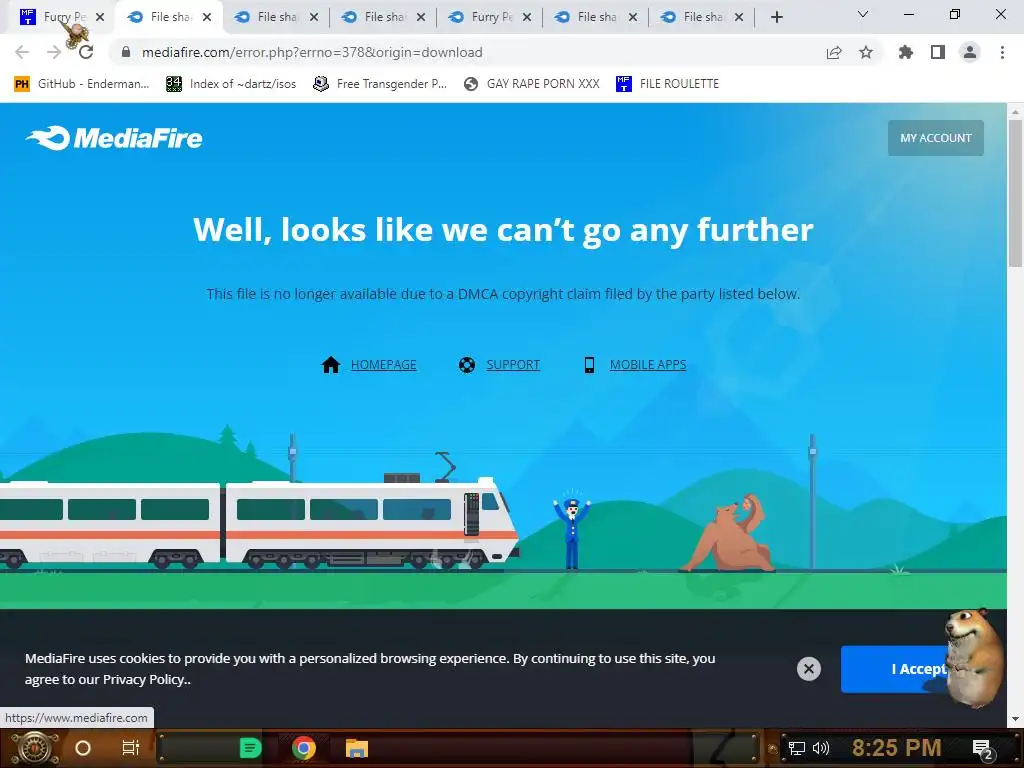Viewport: 1024px width, 768px height.
Task: Open Cortana circle on the taskbar
Action: point(83,748)
